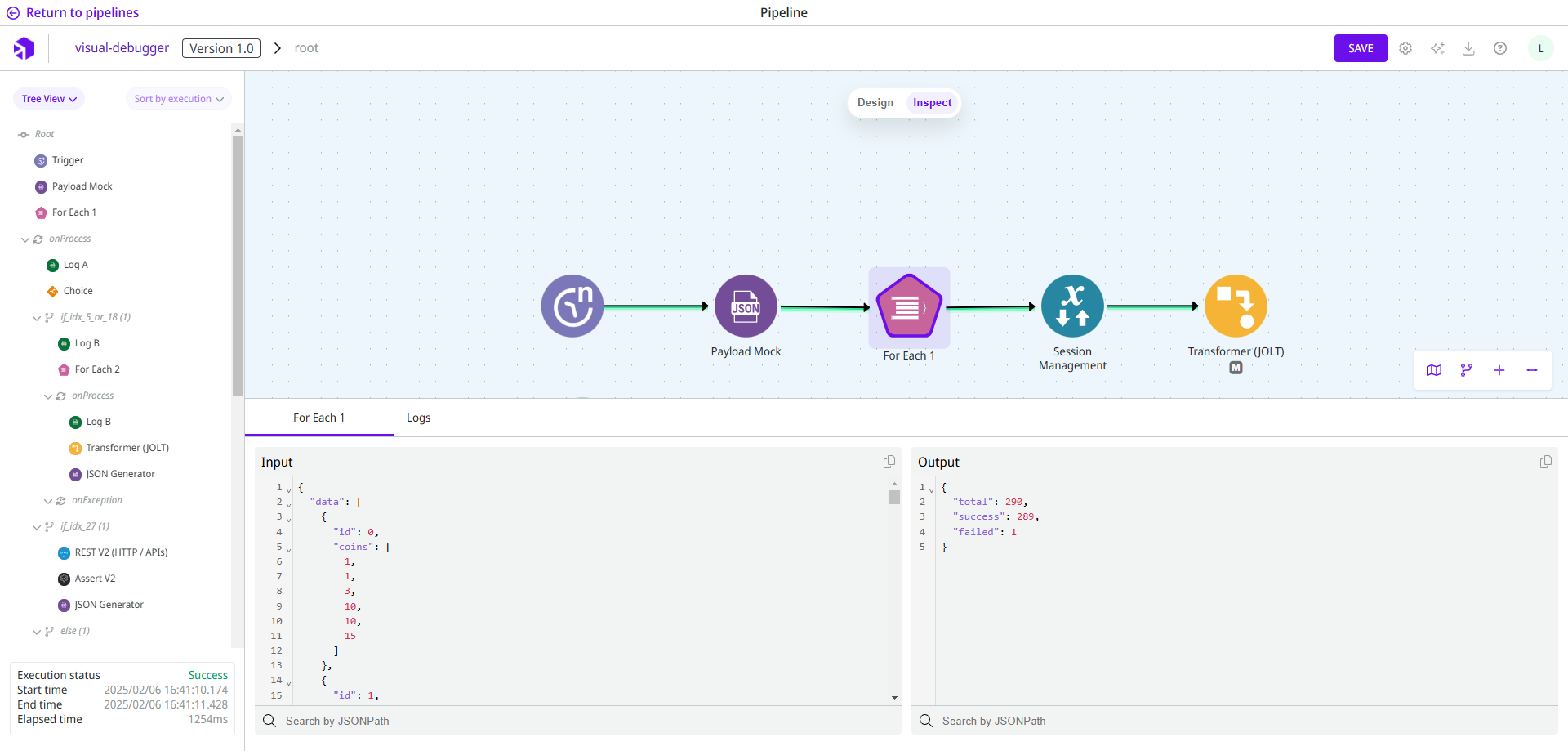Screen dimensions: 1568x751
Task: Collapse the if_idx_5_or_18 branch
Action: pos(37,318)
